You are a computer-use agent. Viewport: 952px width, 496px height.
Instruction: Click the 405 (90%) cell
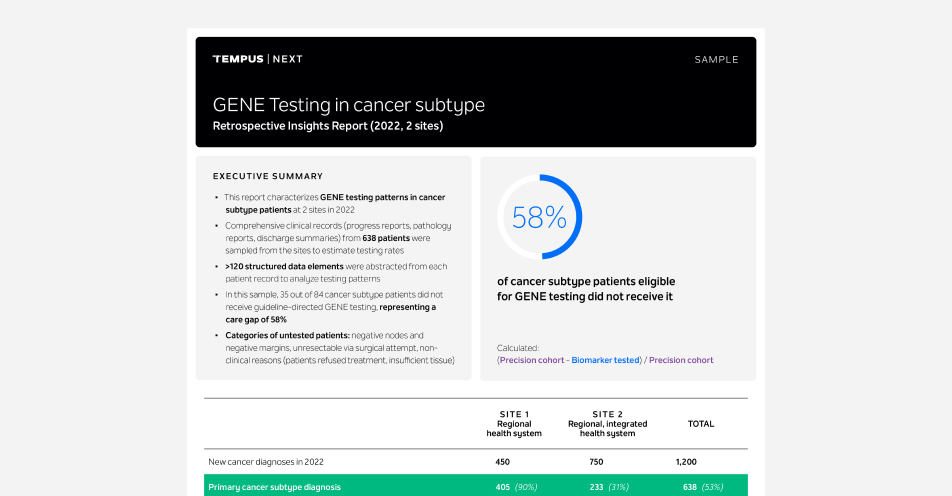516,487
